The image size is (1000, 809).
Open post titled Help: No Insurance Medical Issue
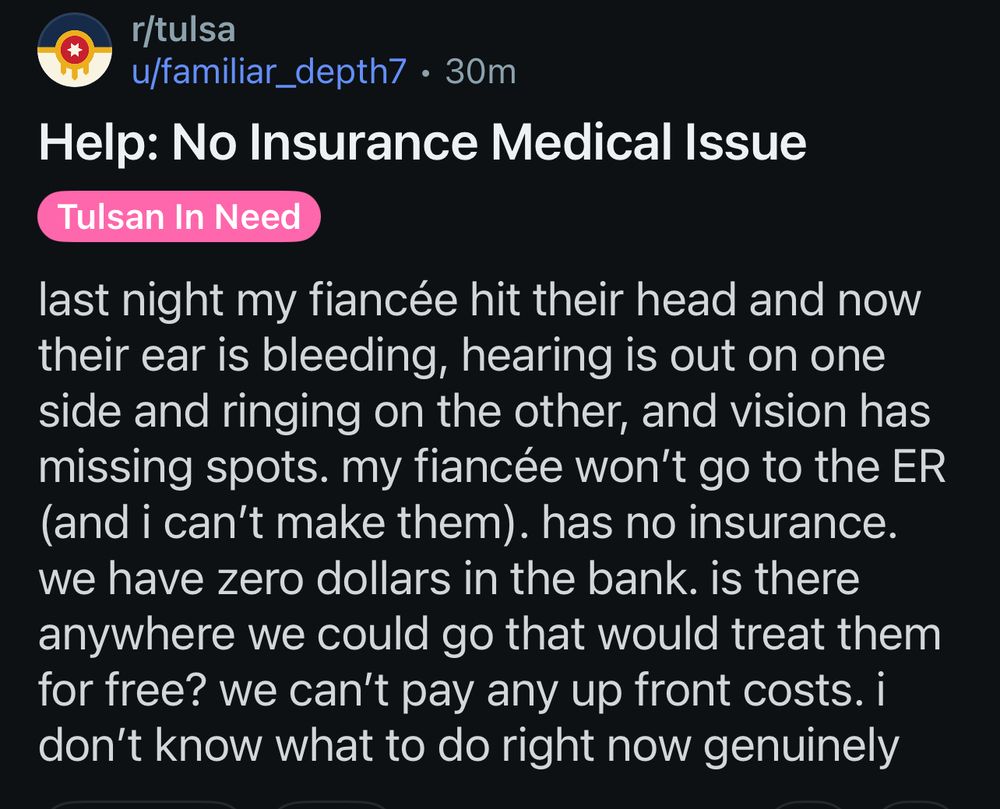(x=422, y=142)
